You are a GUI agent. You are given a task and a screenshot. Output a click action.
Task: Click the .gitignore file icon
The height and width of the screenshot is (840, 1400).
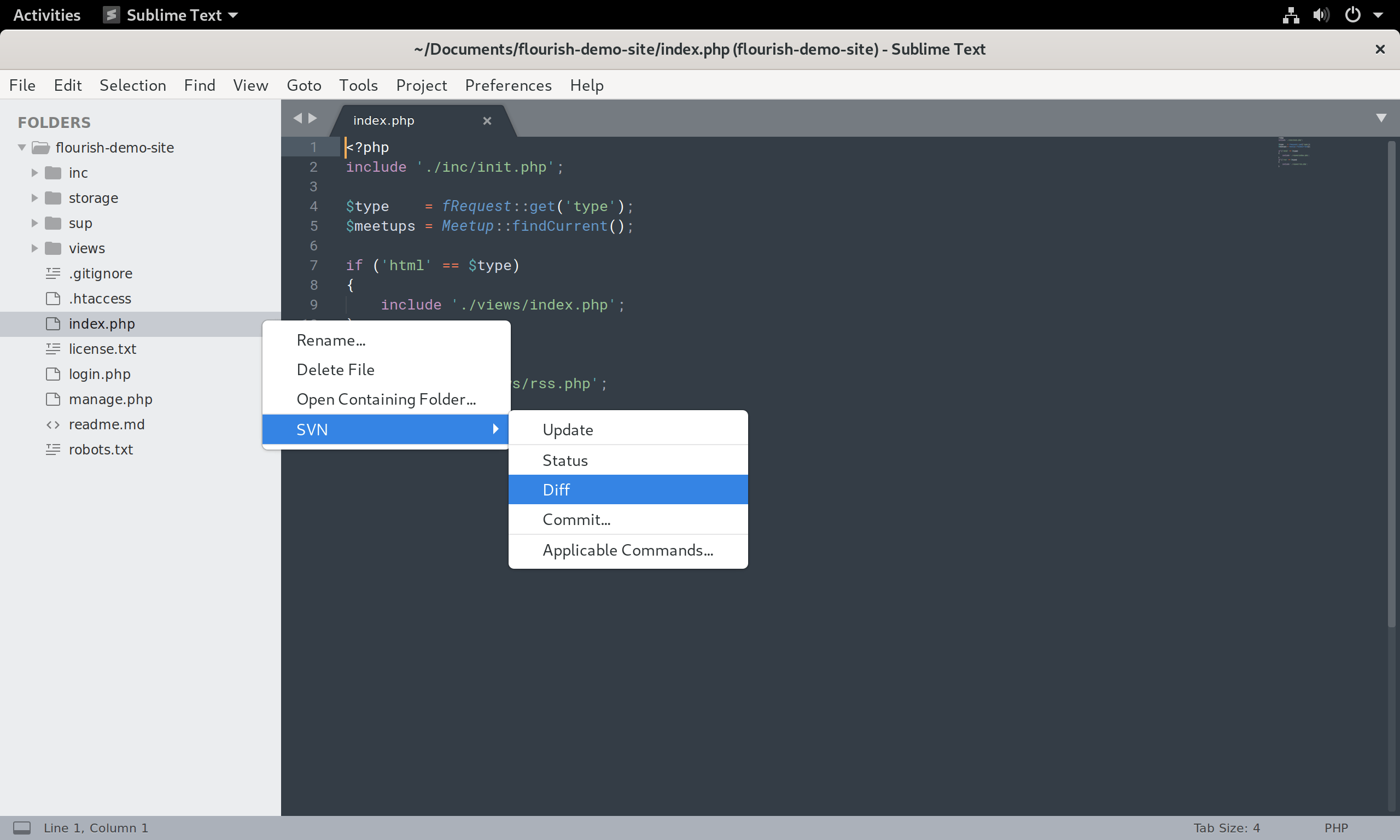(52, 273)
